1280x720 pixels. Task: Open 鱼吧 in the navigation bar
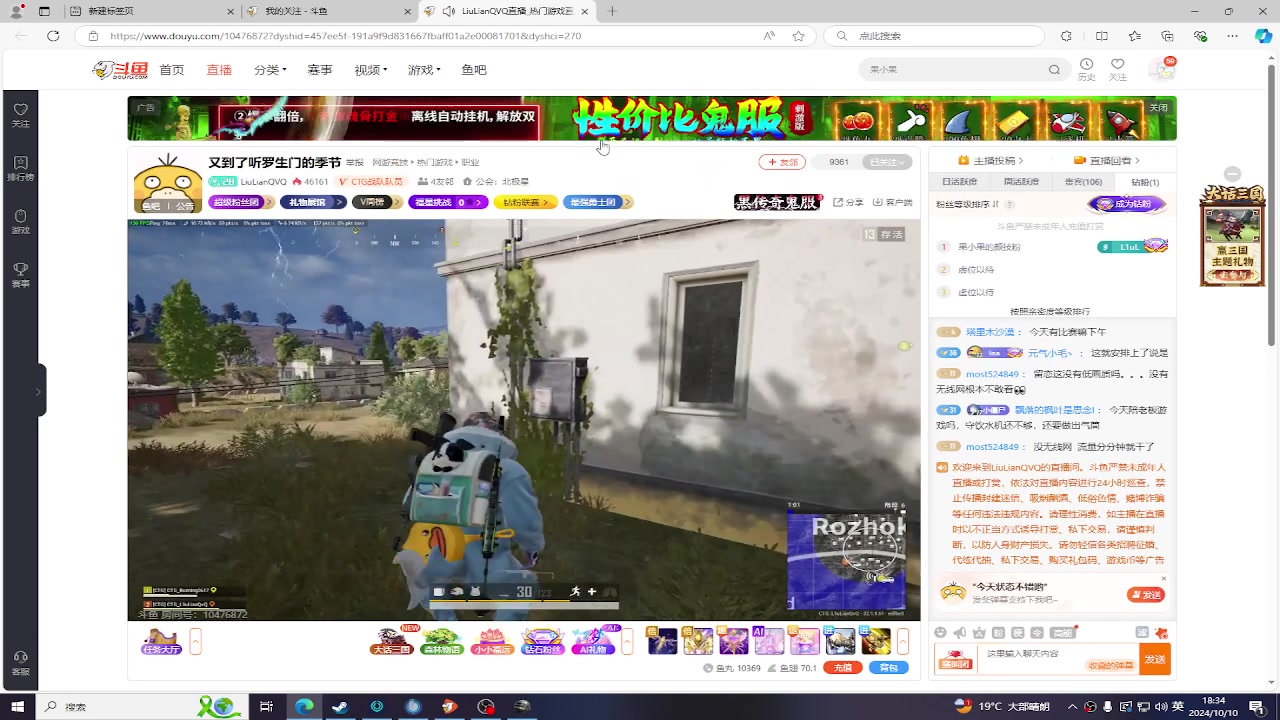[x=474, y=70]
